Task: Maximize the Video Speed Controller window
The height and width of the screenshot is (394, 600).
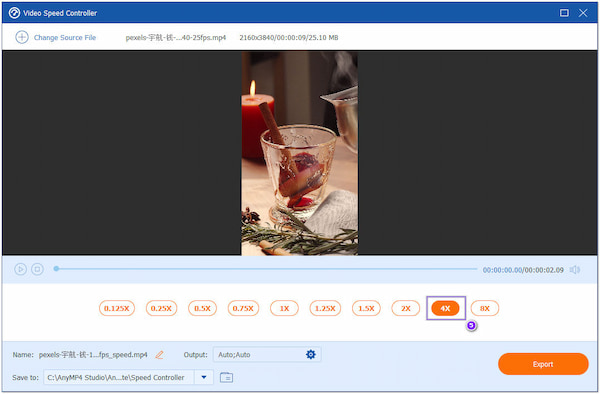Action: (564, 13)
